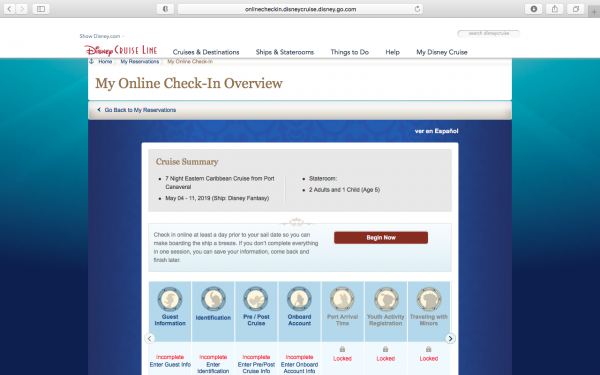Click My Online Check-In Overview heading

pyautogui.click(x=189, y=83)
